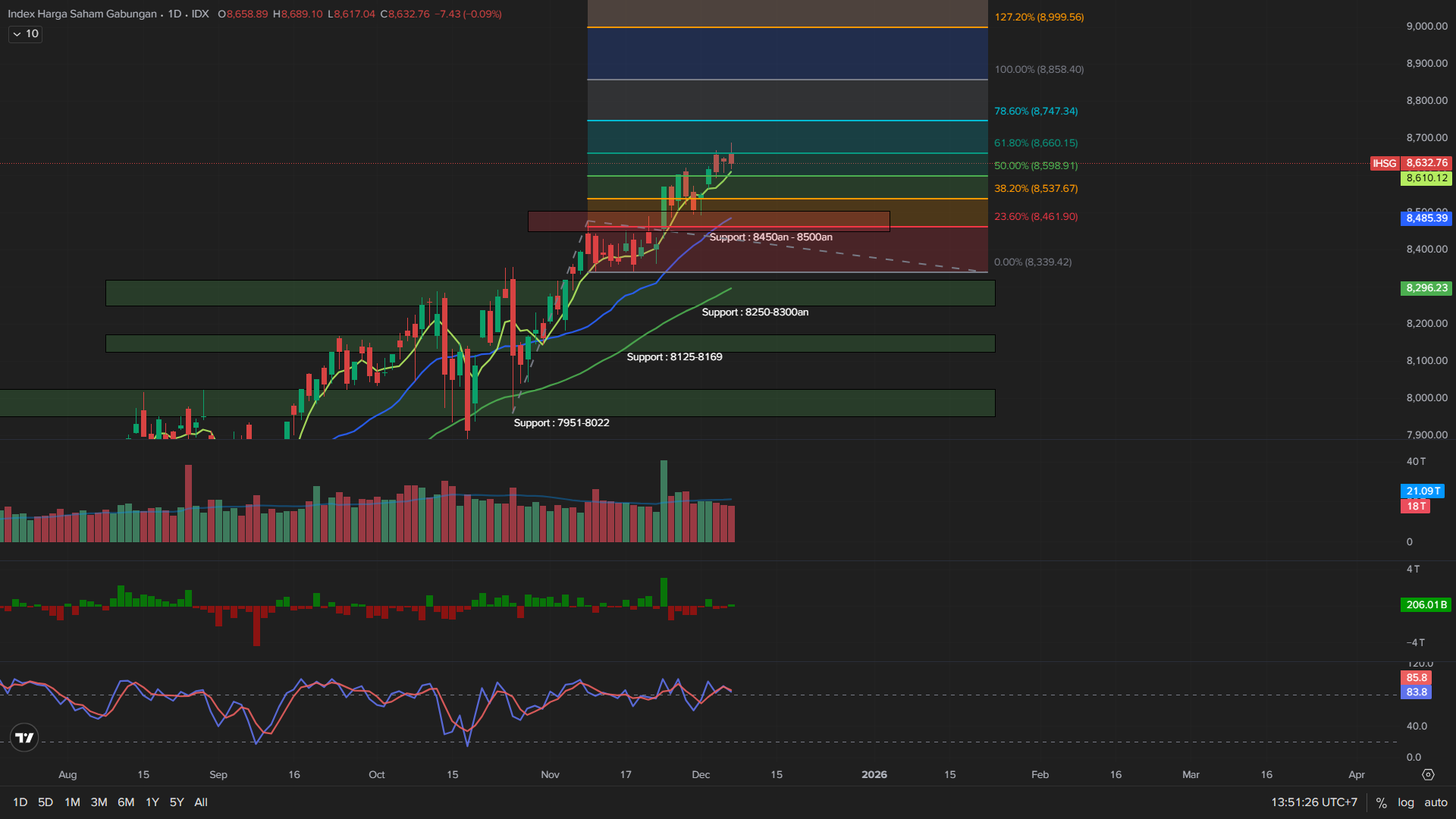Open timezone menu at 13:51:26 UTC+7
Screen dimensions: 1456x819
(1314, 802)
